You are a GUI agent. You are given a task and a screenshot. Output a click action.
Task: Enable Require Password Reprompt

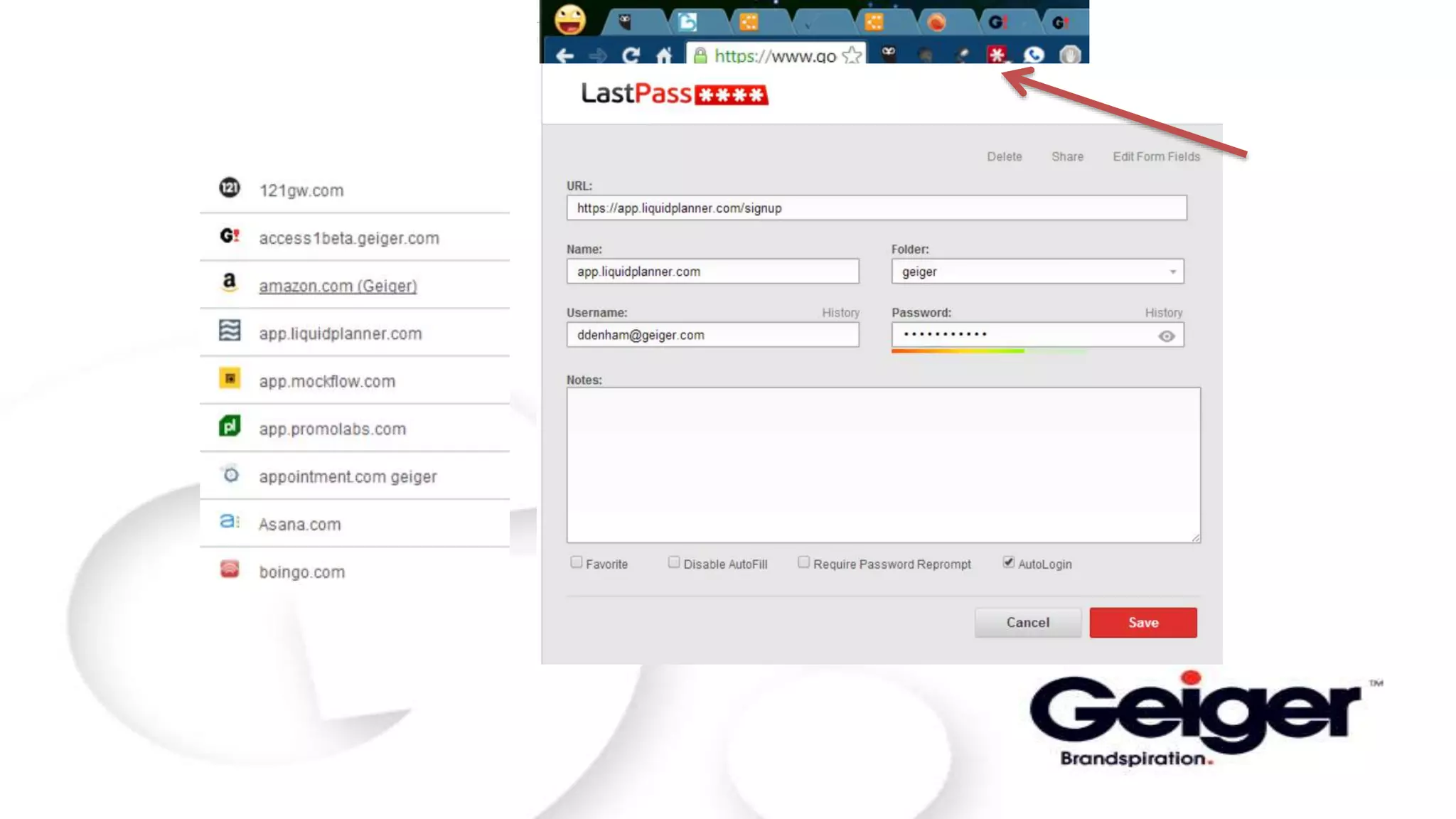(803, 562)
